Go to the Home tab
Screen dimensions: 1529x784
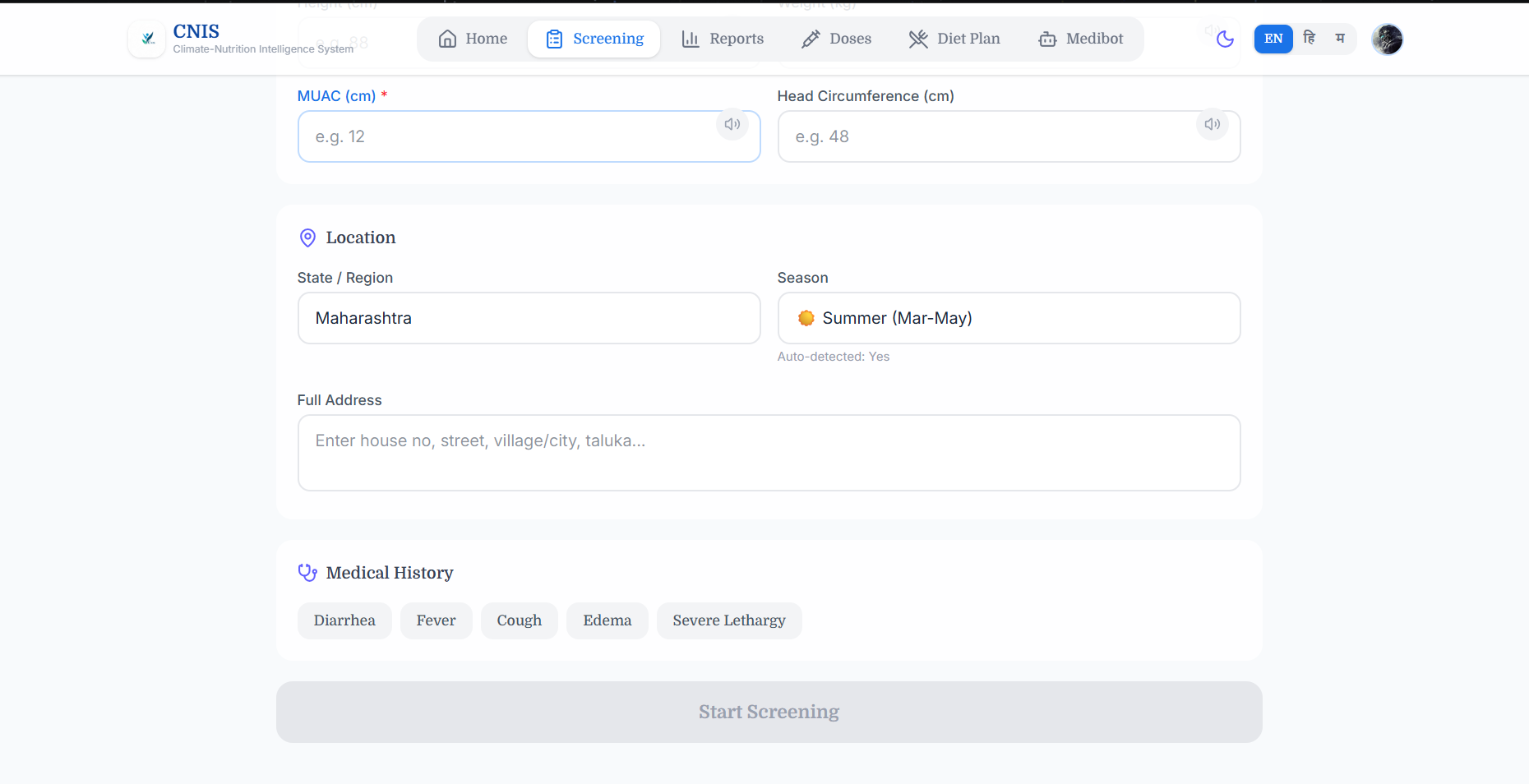(473, 39)
